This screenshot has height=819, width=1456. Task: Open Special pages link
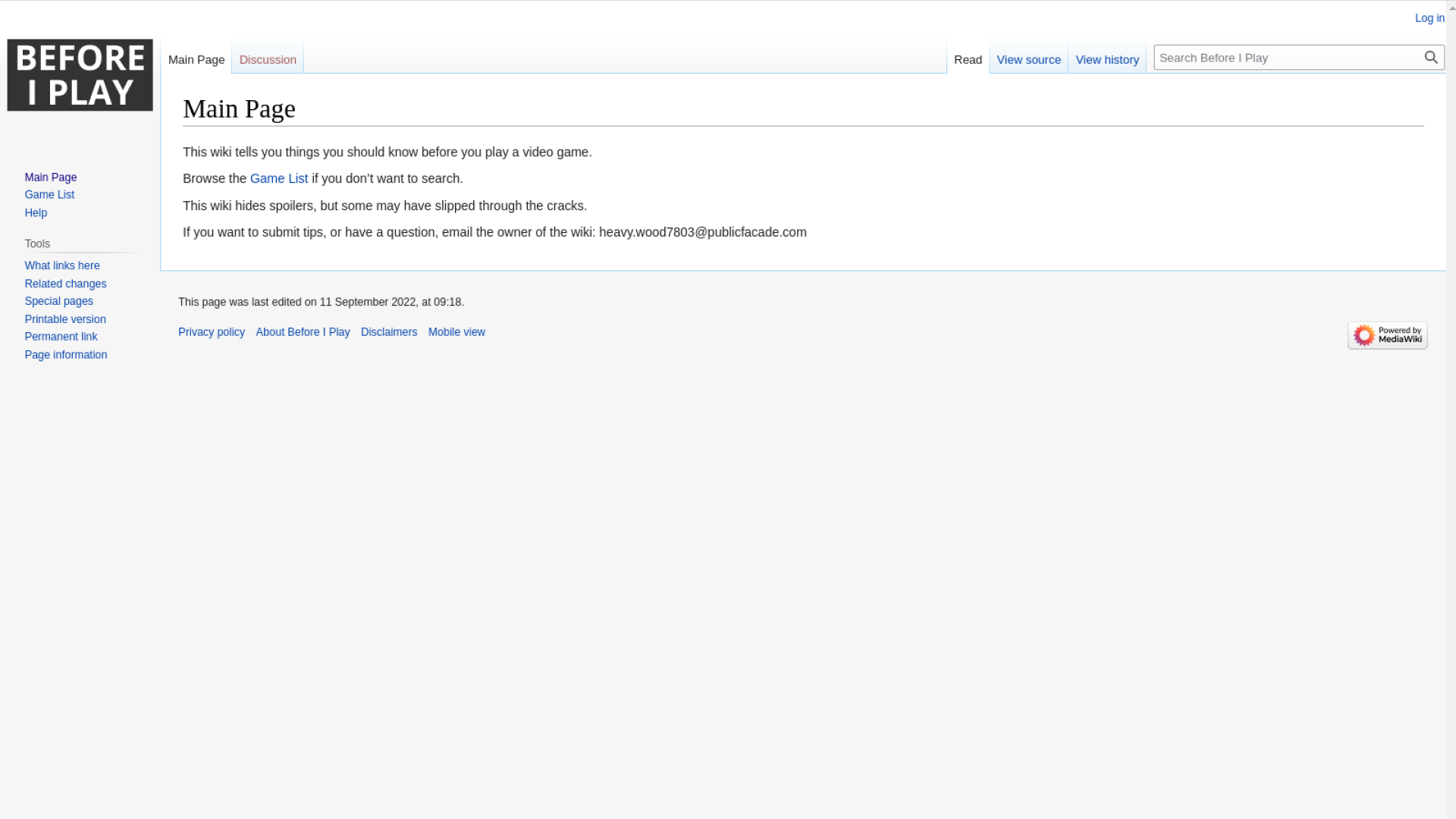pos(58,301)
